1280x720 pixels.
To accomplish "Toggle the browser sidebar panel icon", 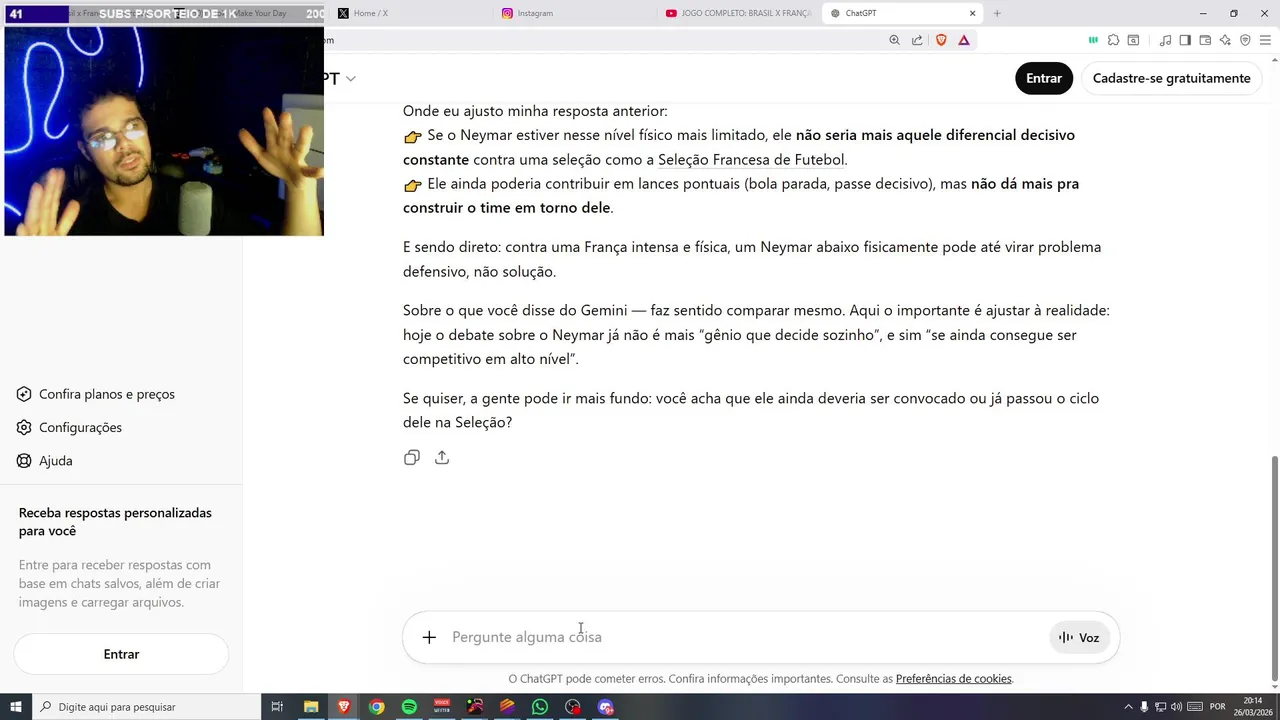I will pos(1185,40).
